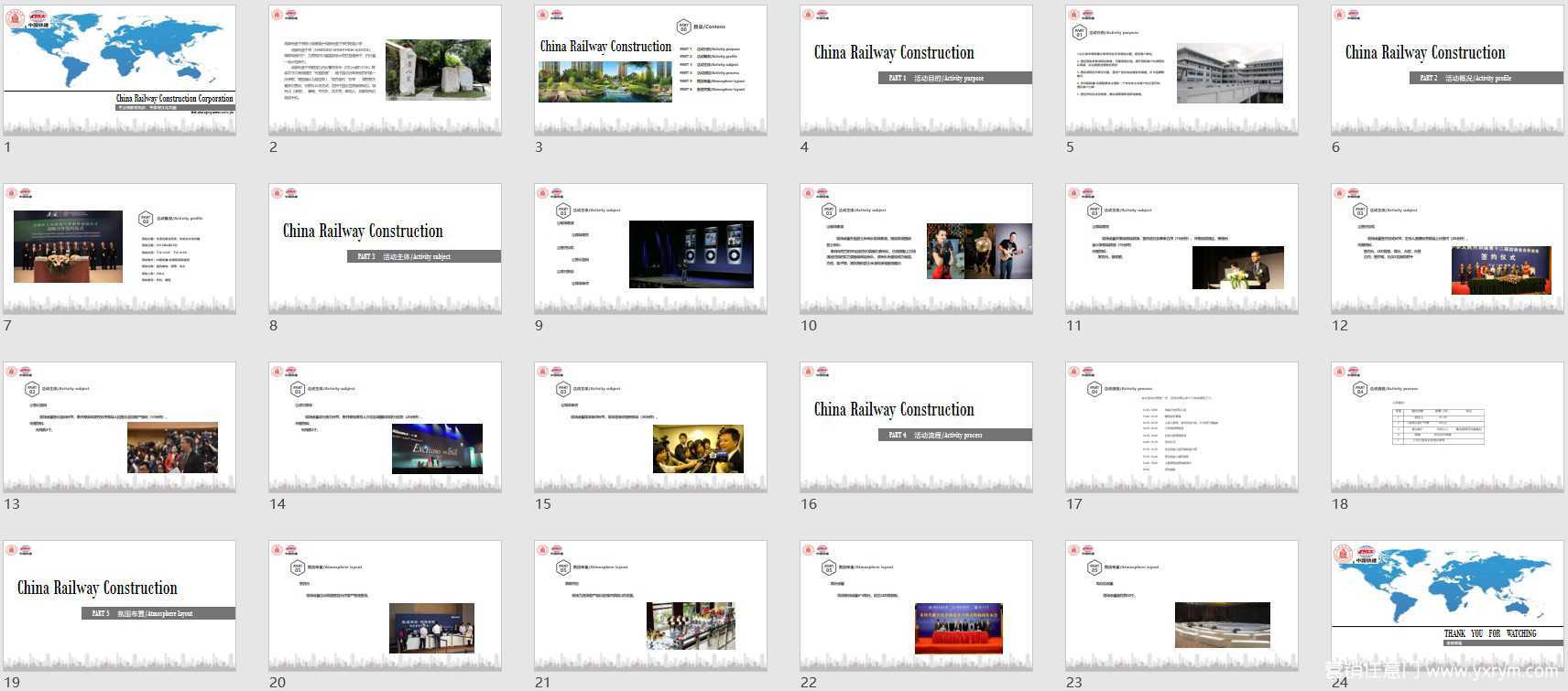Select slide 3 contents slide thumbnail
The width and height of the screenshot is (1568, 691).
point(650,70)
